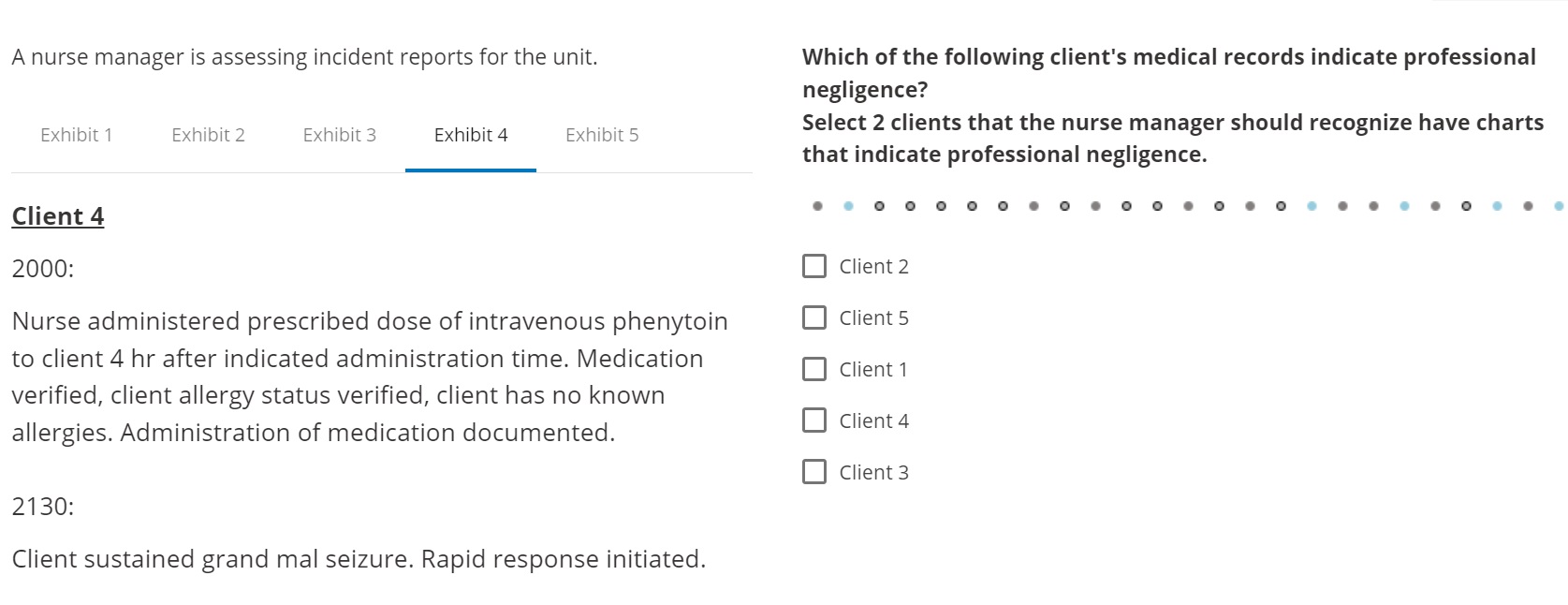This screenshot has width=1568, height=605.
Task: Click the fifth outlined navigation dot
Action: pos(1003,204)
